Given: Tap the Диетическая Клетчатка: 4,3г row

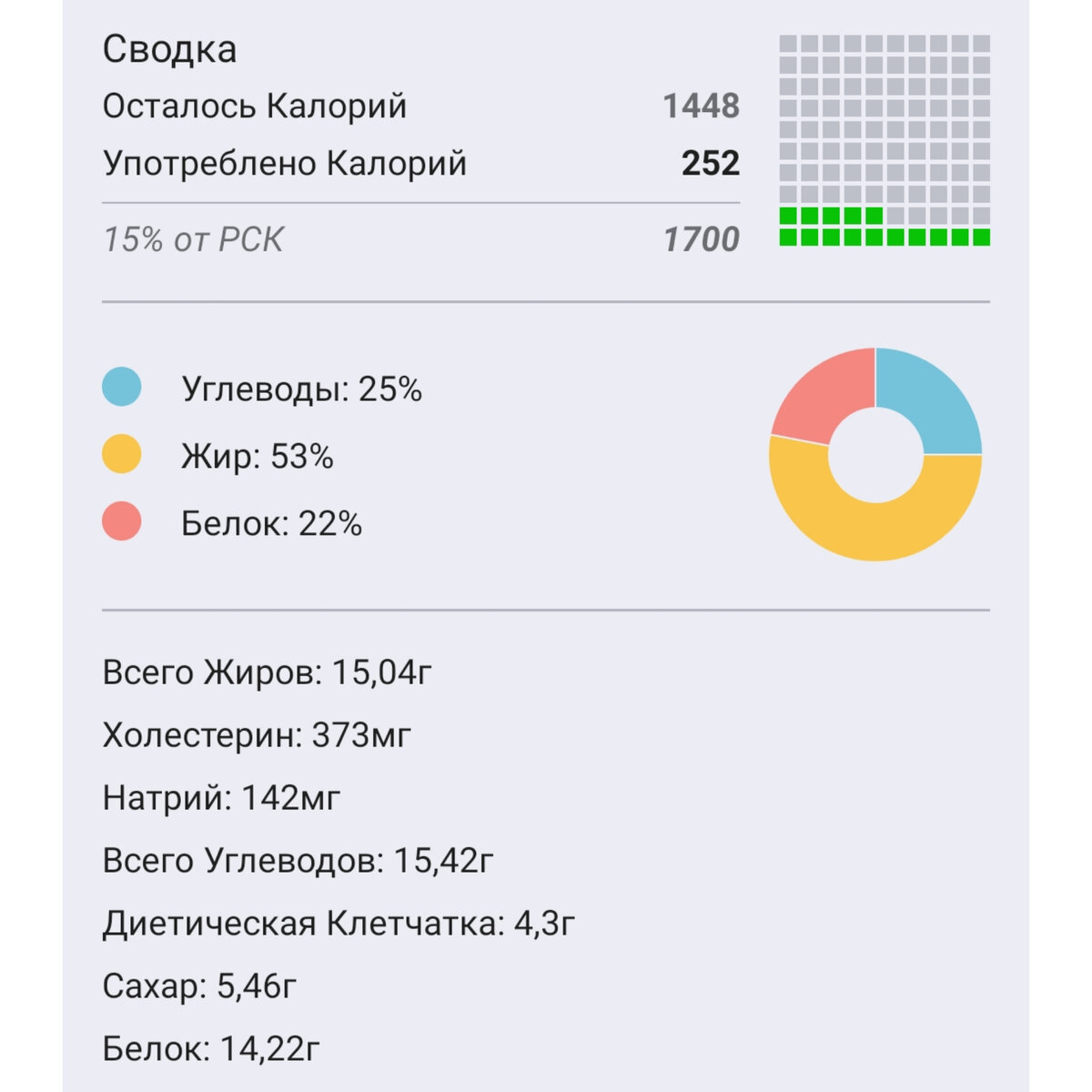Looking at the screenshot, I should tap(339, 925).
